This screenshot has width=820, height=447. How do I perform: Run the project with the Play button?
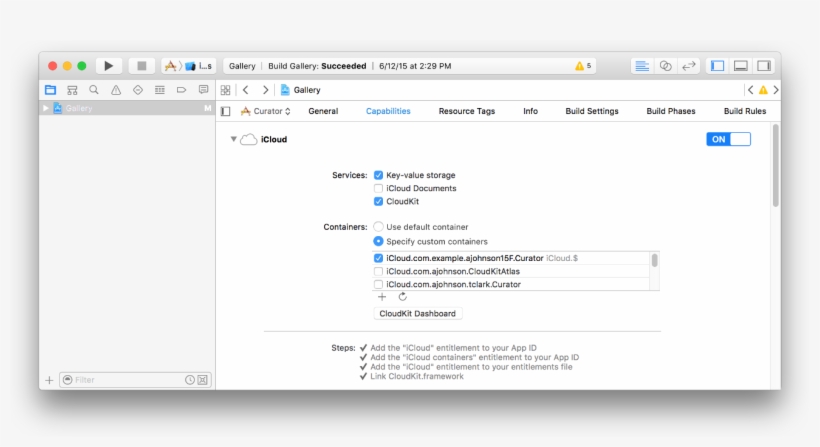(x=108, y=66)
